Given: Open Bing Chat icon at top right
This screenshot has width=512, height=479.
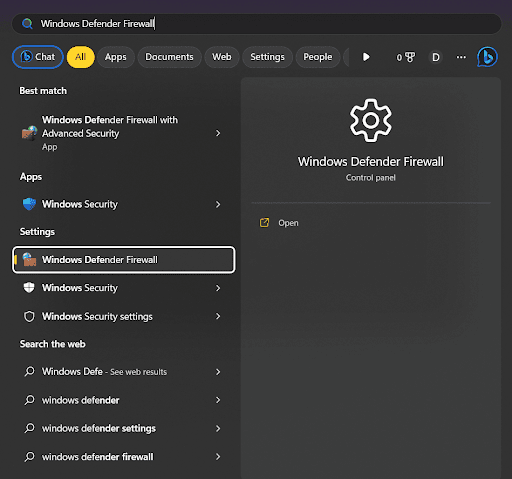Looking at the screenshot, I should [487, 57].
